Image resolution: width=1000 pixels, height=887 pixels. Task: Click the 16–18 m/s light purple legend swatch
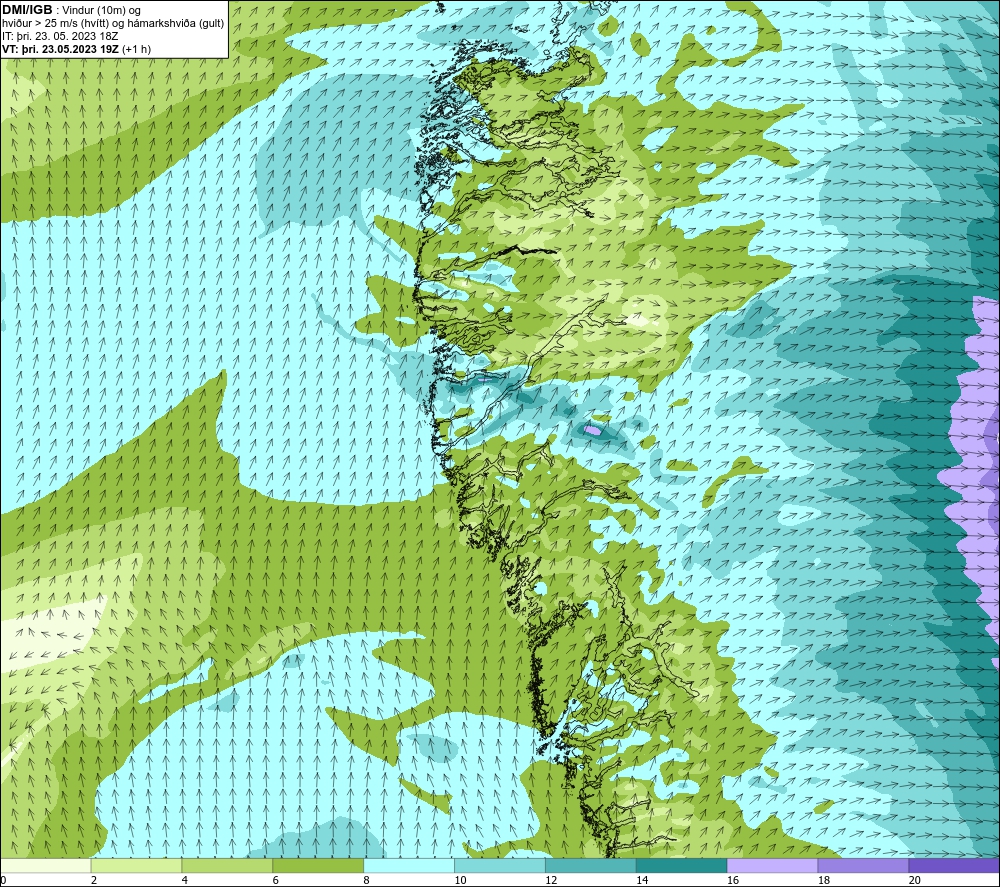coord(772,865)
